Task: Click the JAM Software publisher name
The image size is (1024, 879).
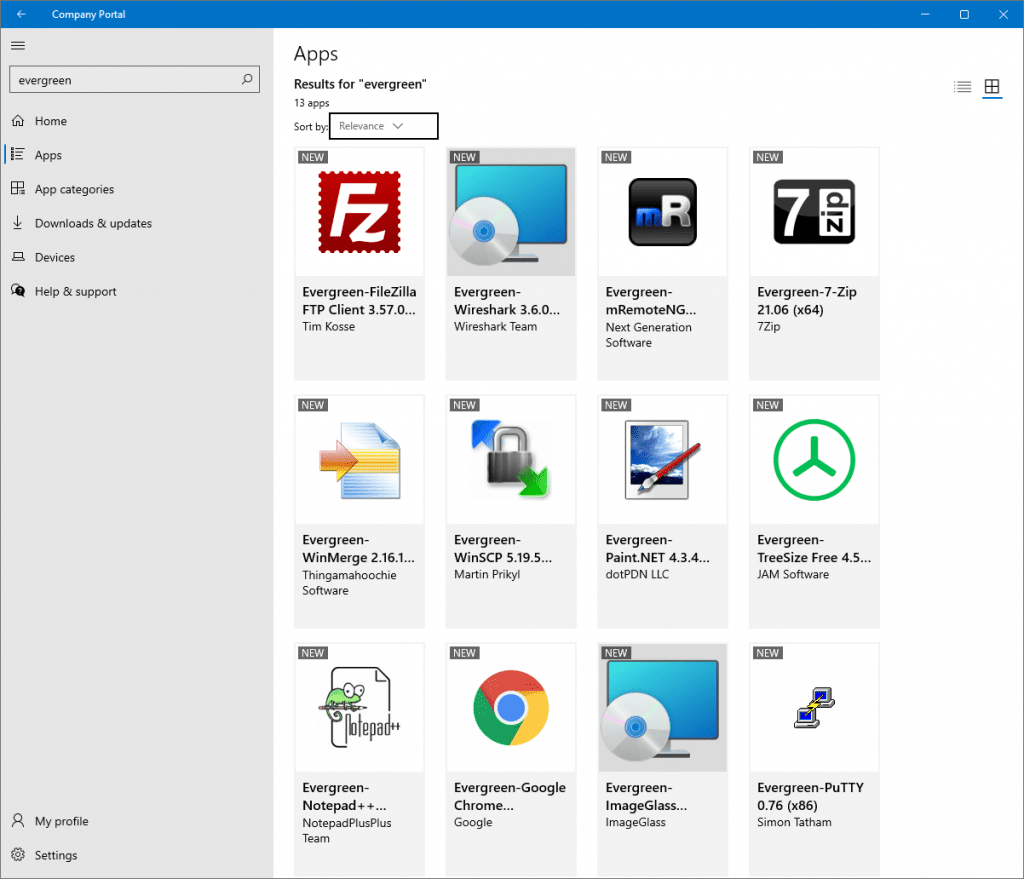Action: coord(793,575)
